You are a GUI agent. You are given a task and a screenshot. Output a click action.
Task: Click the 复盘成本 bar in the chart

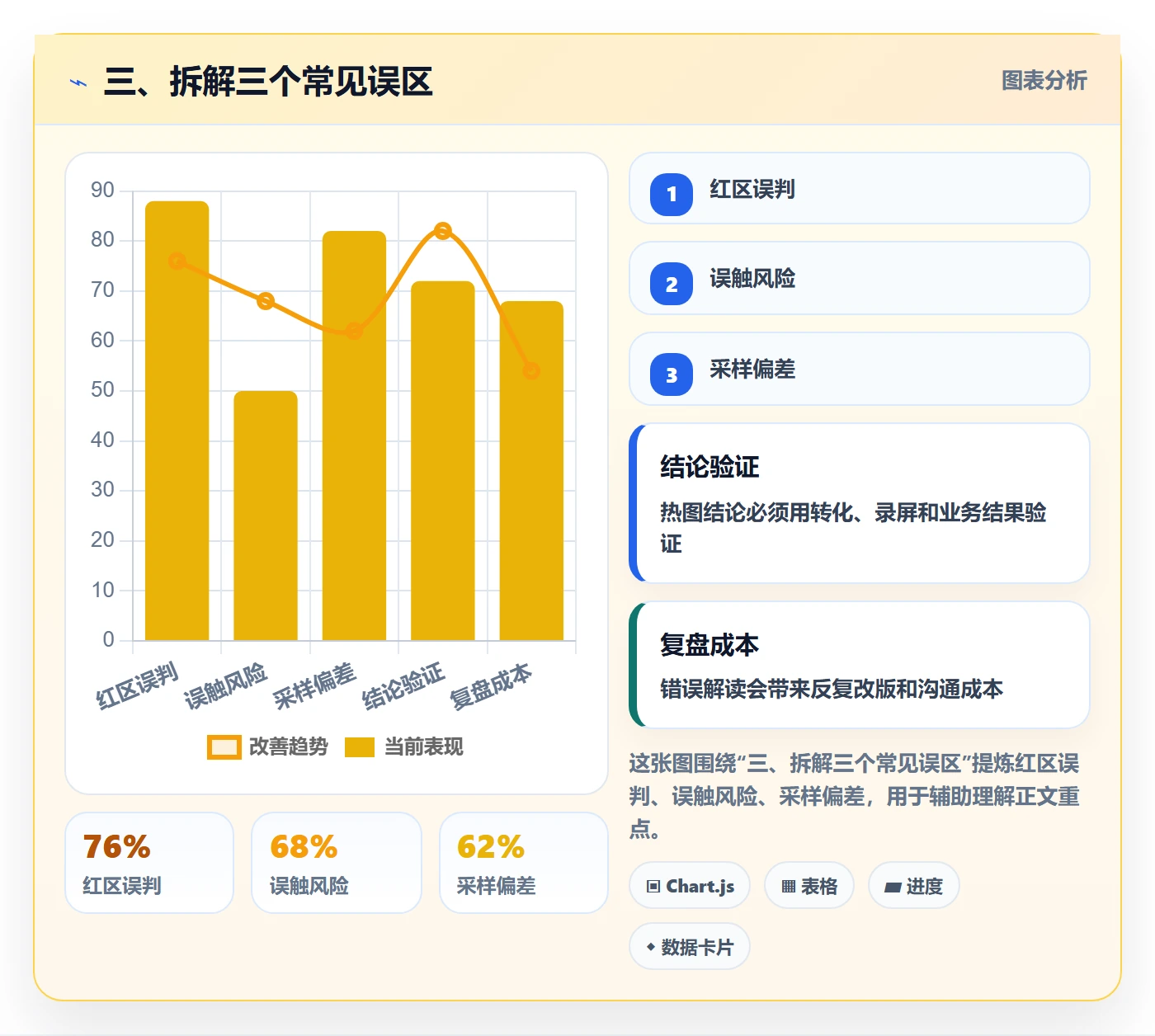tap(531, 470)
